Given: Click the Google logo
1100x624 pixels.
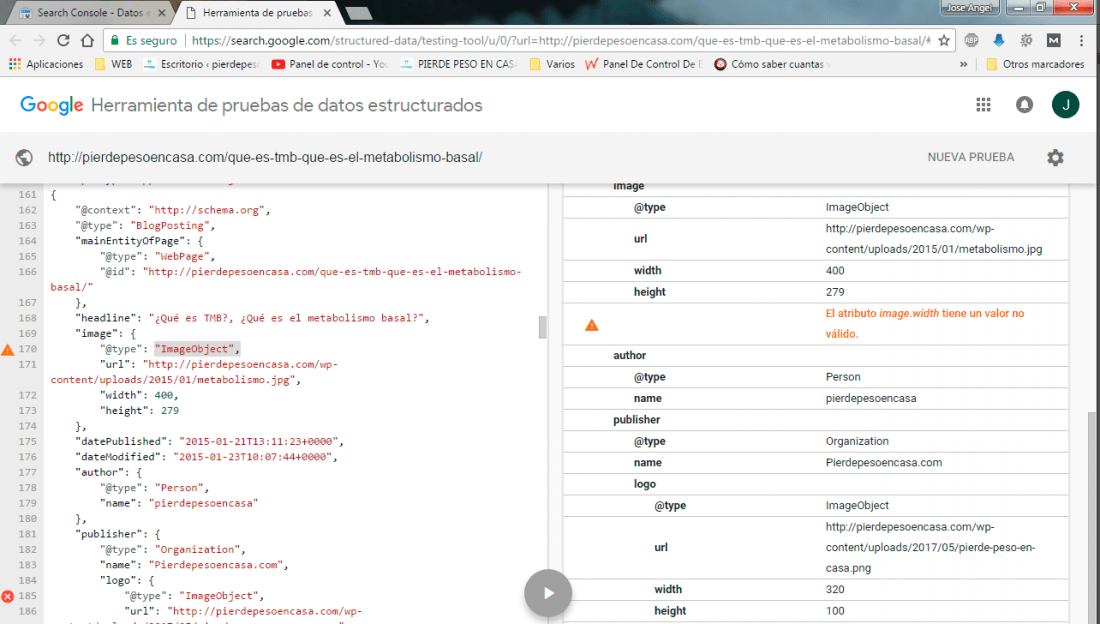Looking at the screenshot, I should 52,105.
